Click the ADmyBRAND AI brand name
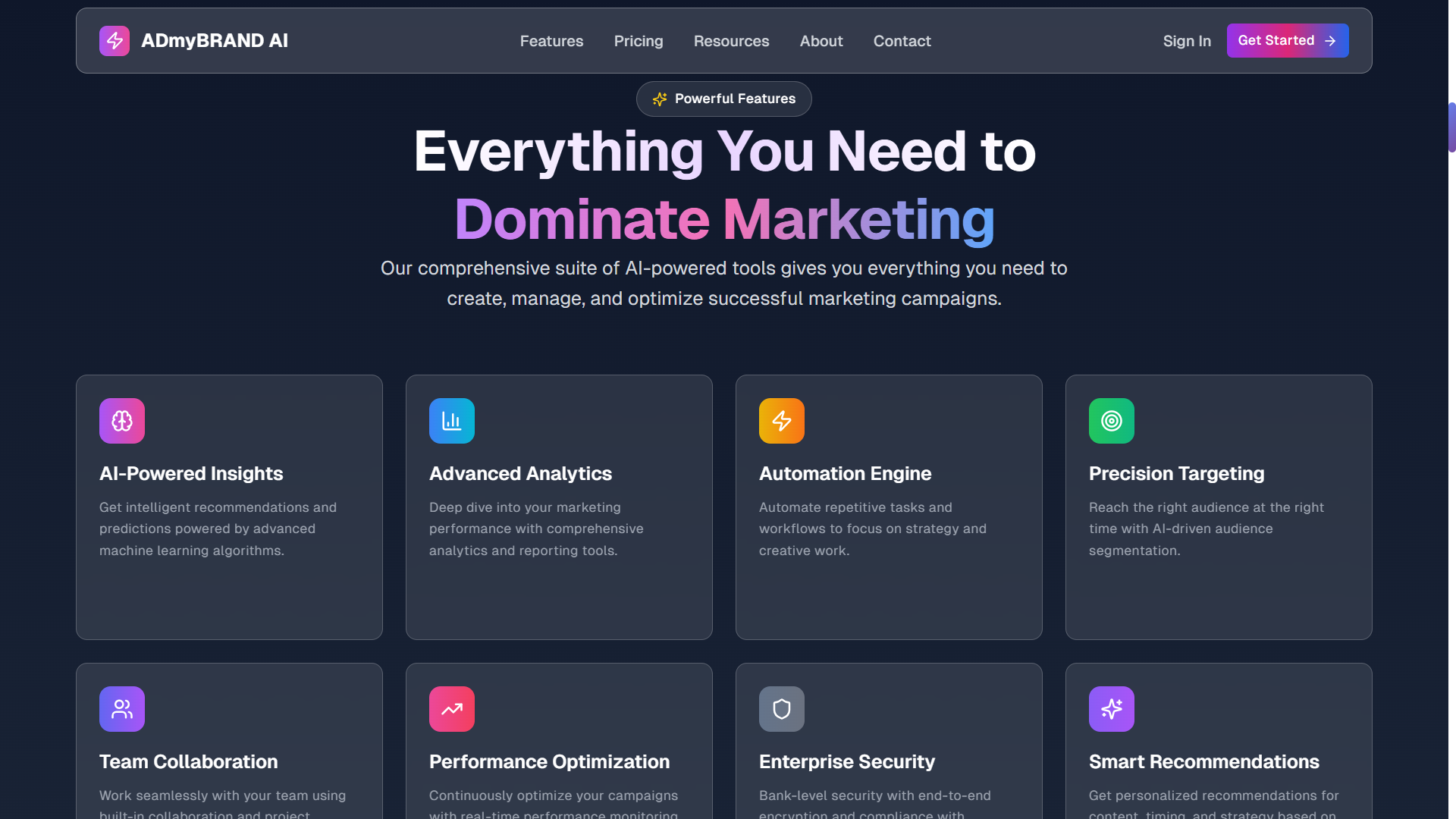The image size is (1456, 819). pos(215,41)
